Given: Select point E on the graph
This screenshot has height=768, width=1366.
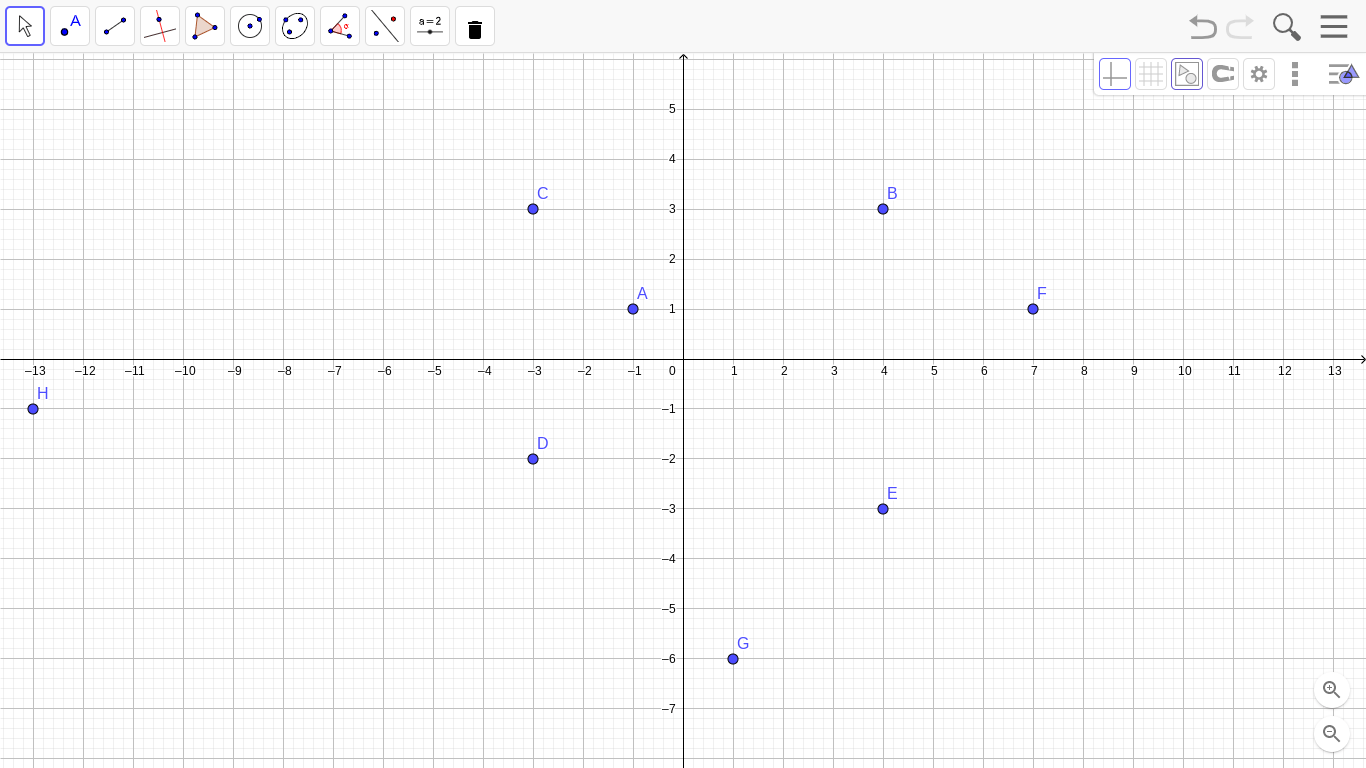Looking at the screenshot, I should point(883,509).
